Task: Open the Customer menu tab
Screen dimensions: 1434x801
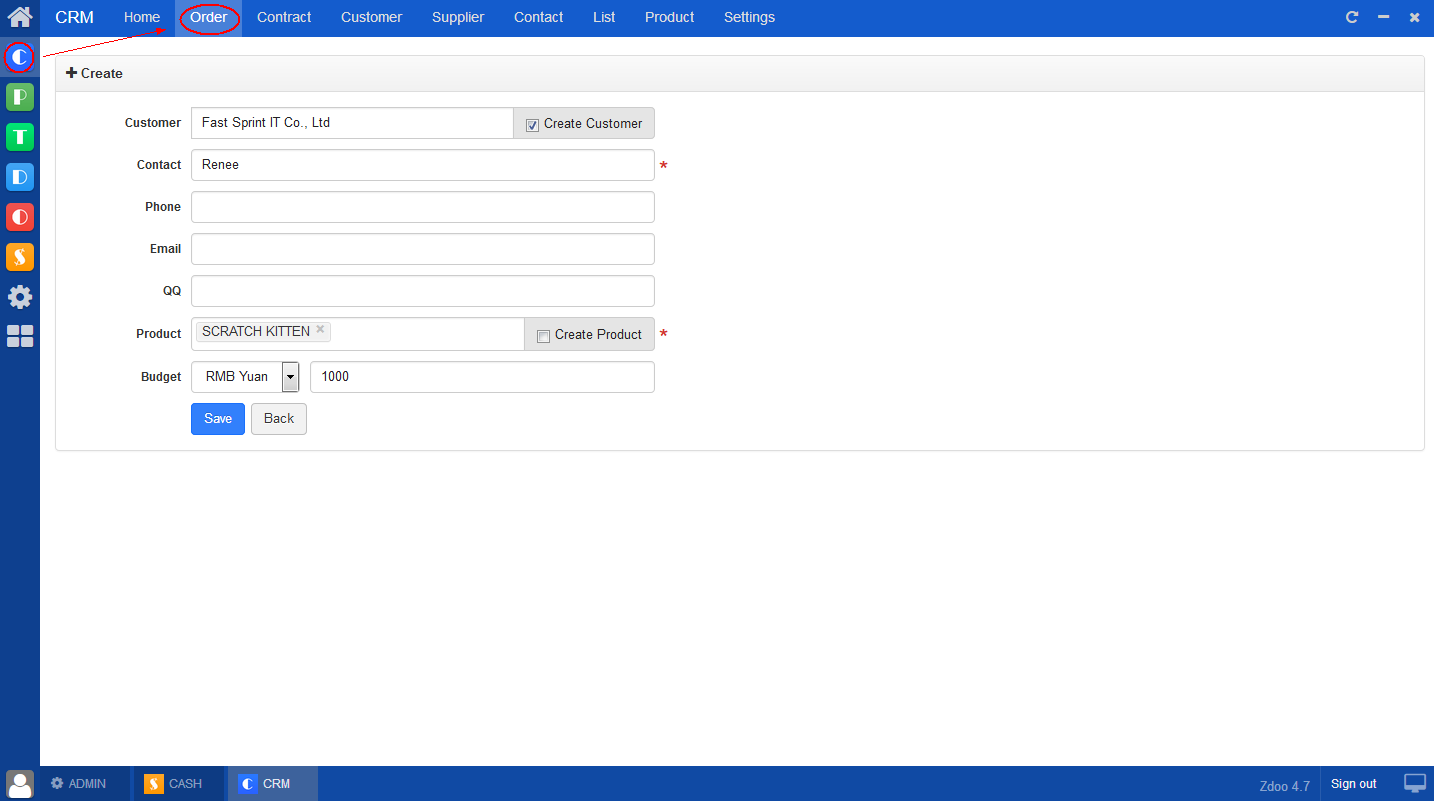Action: [x=371, y=17]
